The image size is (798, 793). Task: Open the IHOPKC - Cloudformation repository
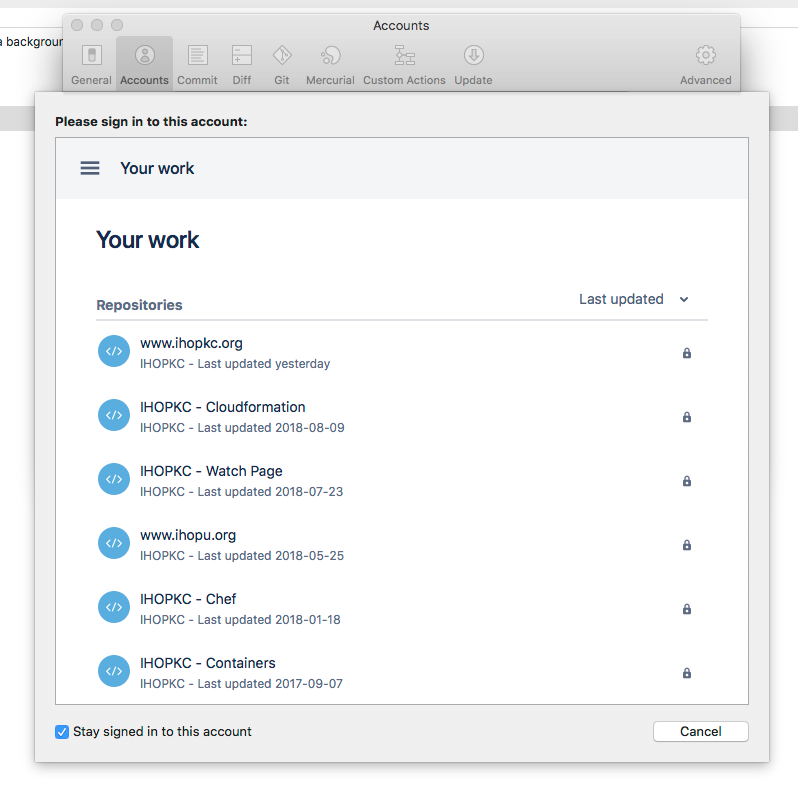222,407
